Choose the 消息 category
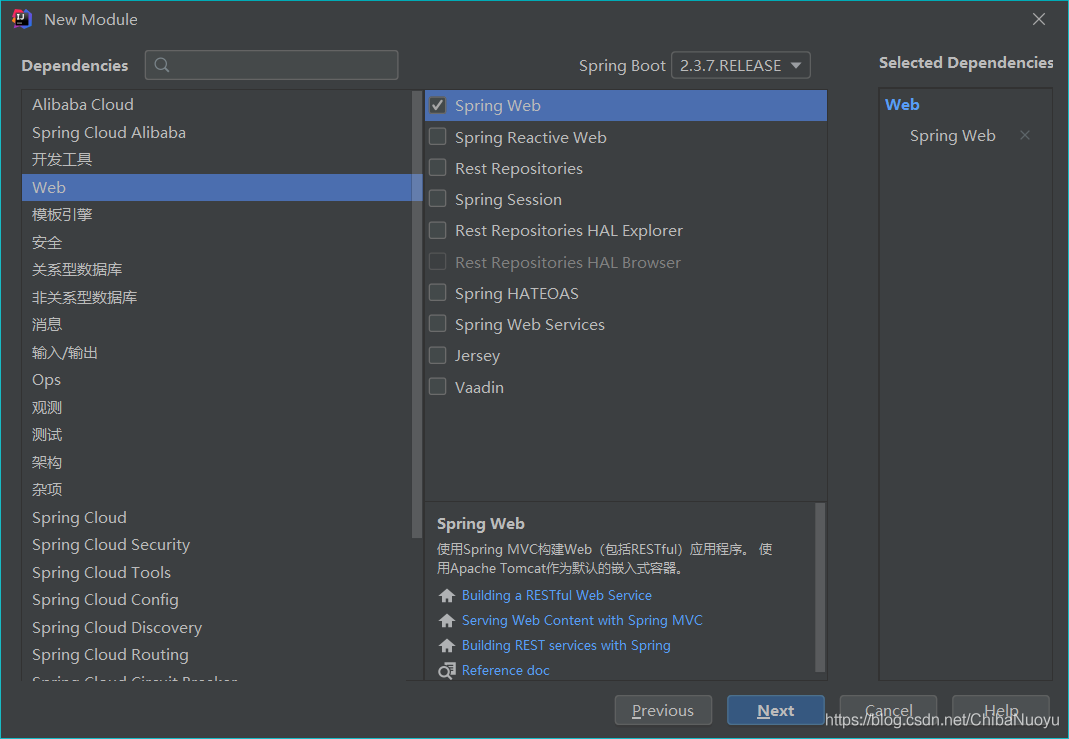 217,325
